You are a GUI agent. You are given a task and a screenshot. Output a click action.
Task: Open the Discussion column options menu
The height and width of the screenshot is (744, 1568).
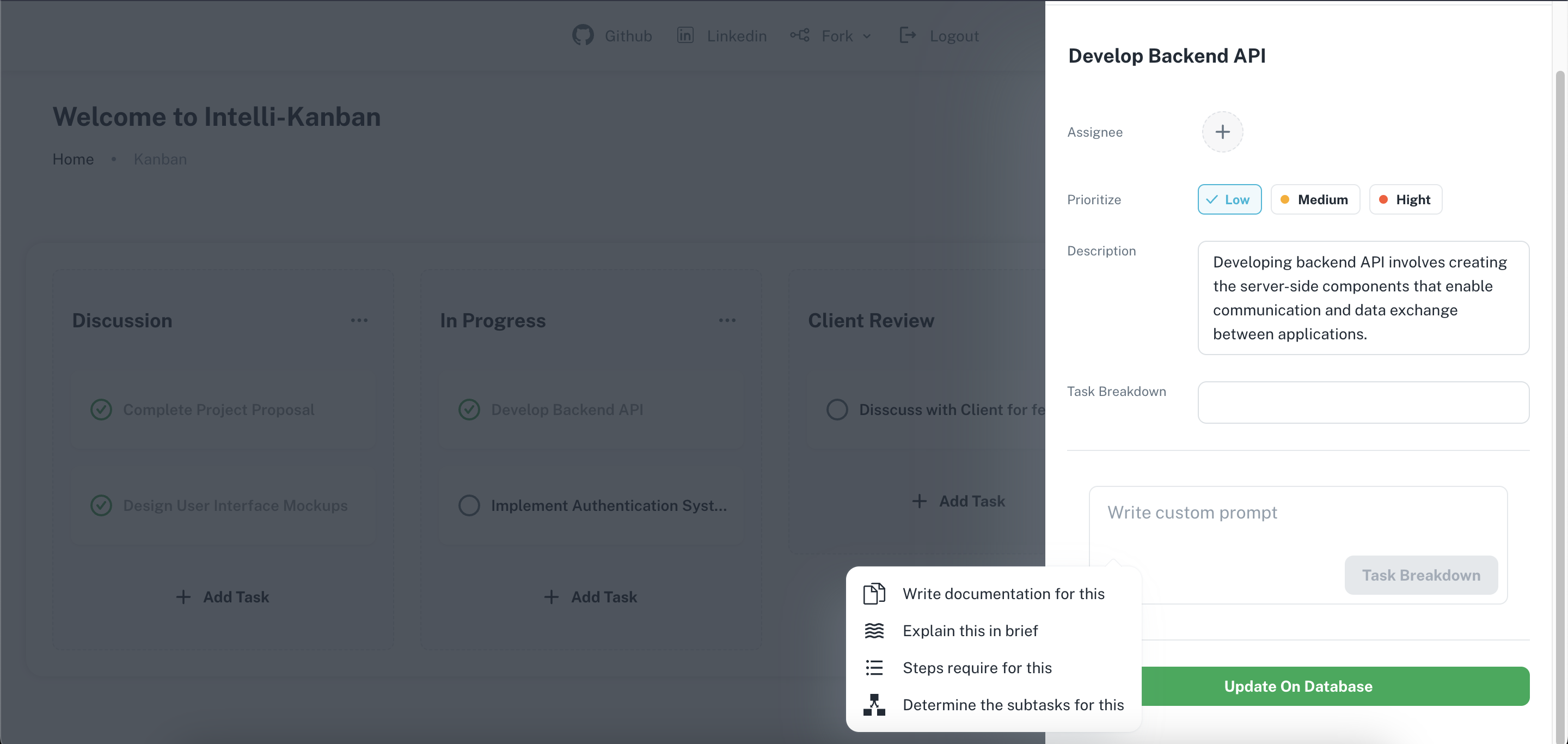(360, 320)
